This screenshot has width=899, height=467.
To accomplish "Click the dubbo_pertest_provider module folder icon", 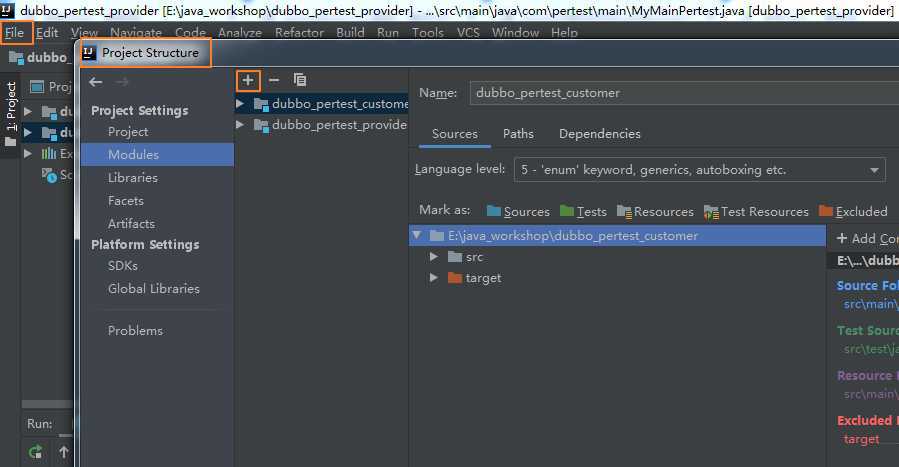I will click(261, 125).
